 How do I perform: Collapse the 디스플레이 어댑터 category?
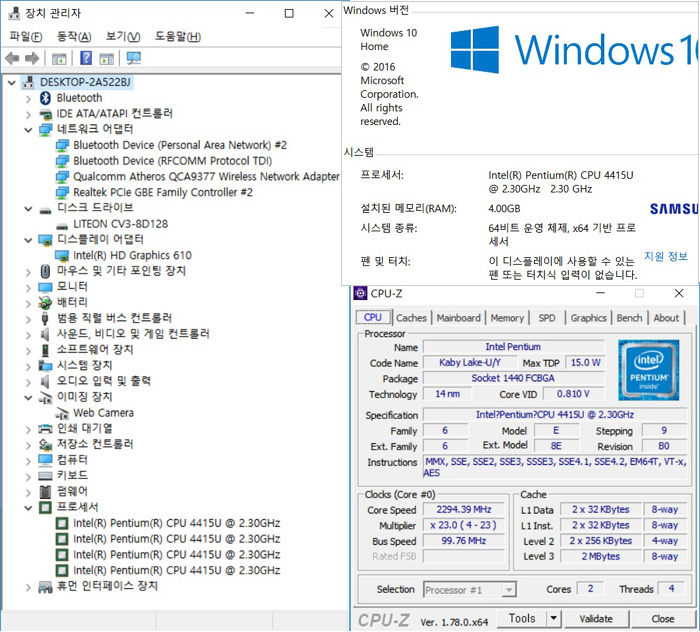point(28,240)
